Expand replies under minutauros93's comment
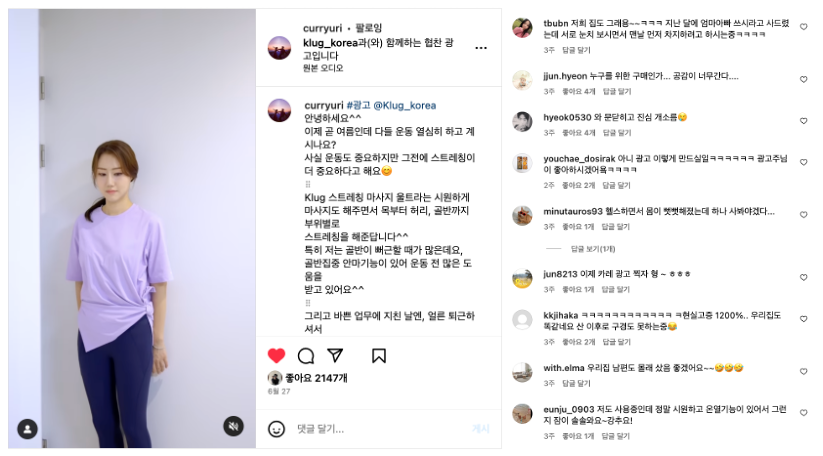Viewport: 823px width, 456px height. click(593, 249)
